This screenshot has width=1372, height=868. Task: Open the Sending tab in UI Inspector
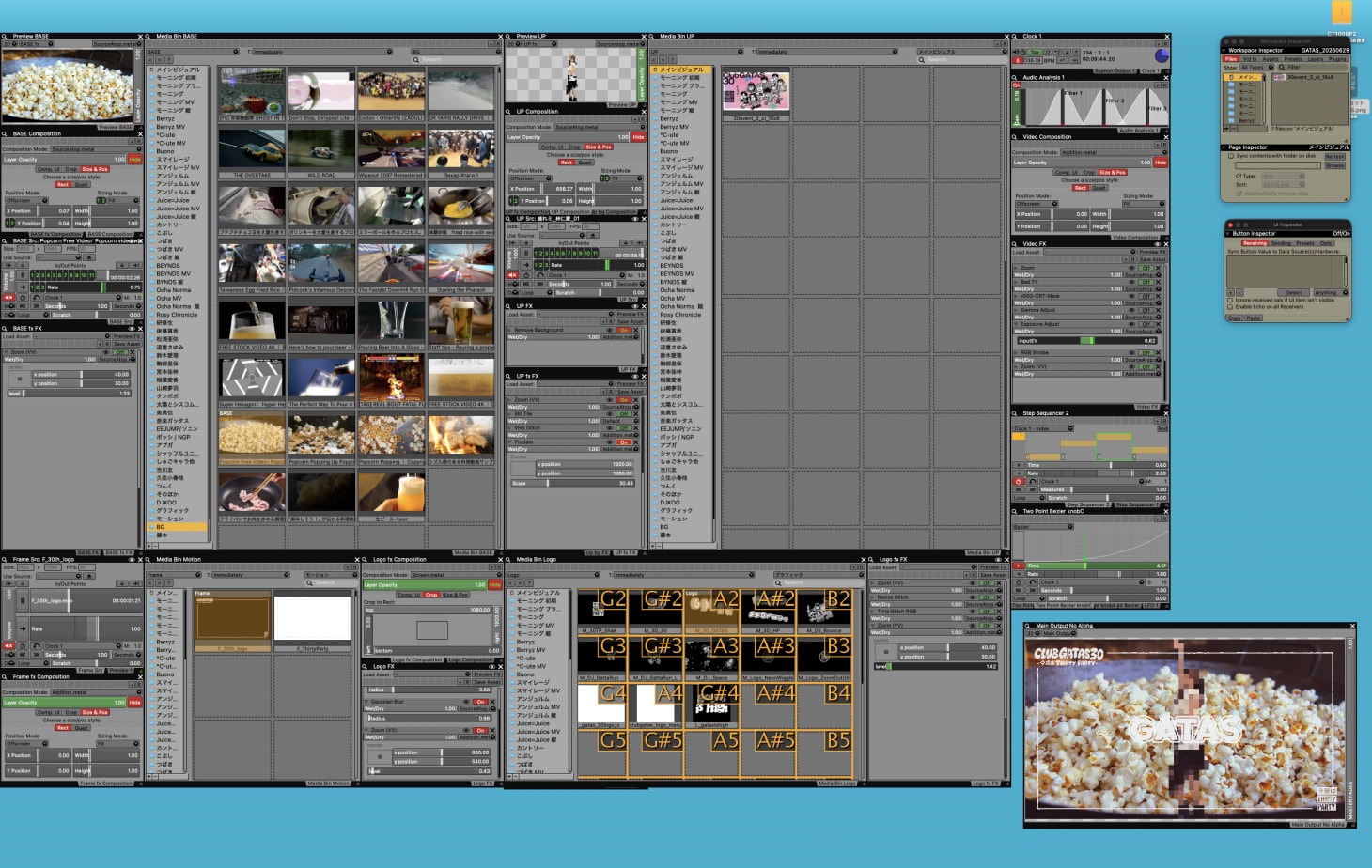[x=1281, y=243]
